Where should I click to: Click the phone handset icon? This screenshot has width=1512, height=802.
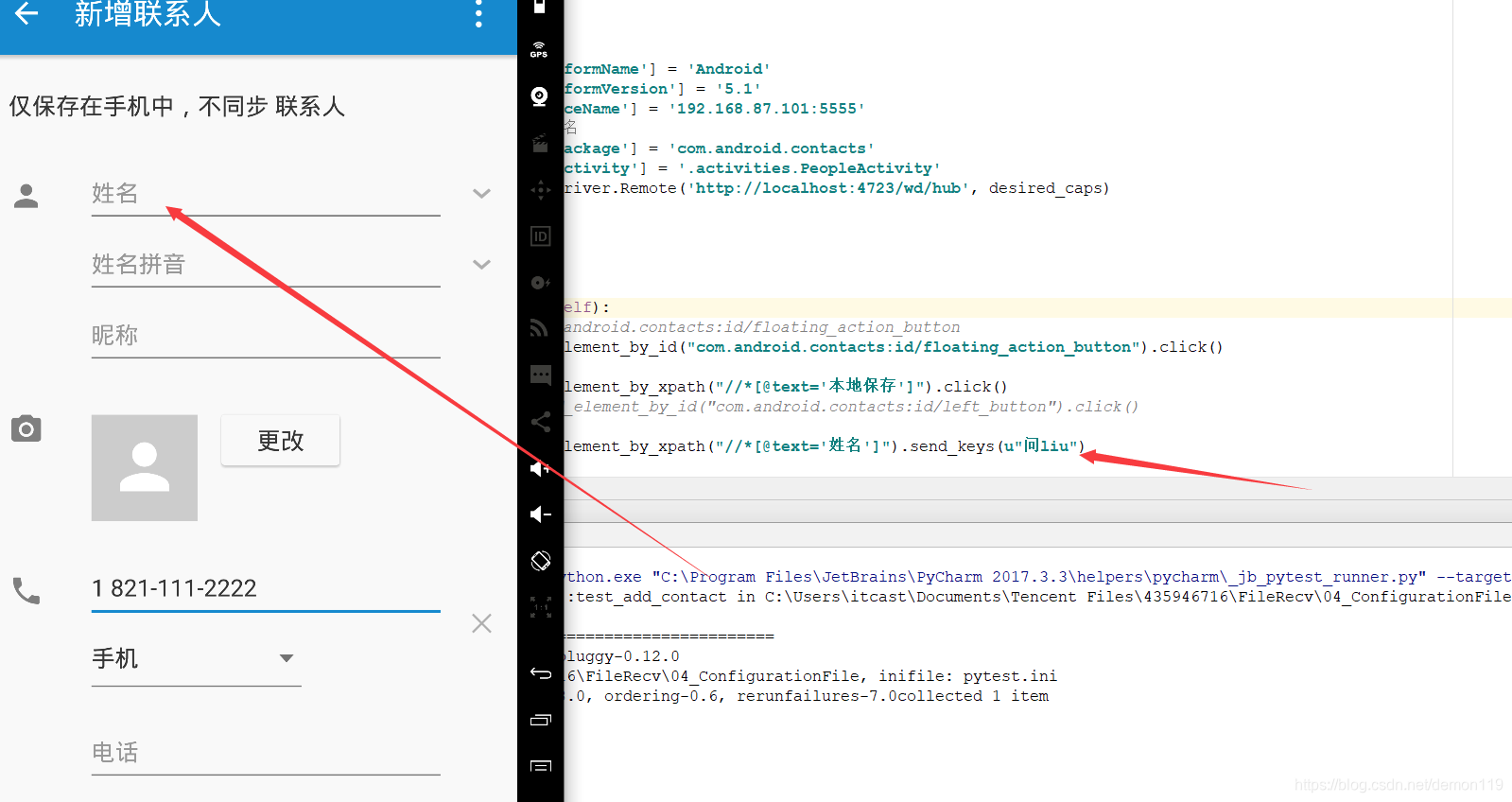coord(26,591)
